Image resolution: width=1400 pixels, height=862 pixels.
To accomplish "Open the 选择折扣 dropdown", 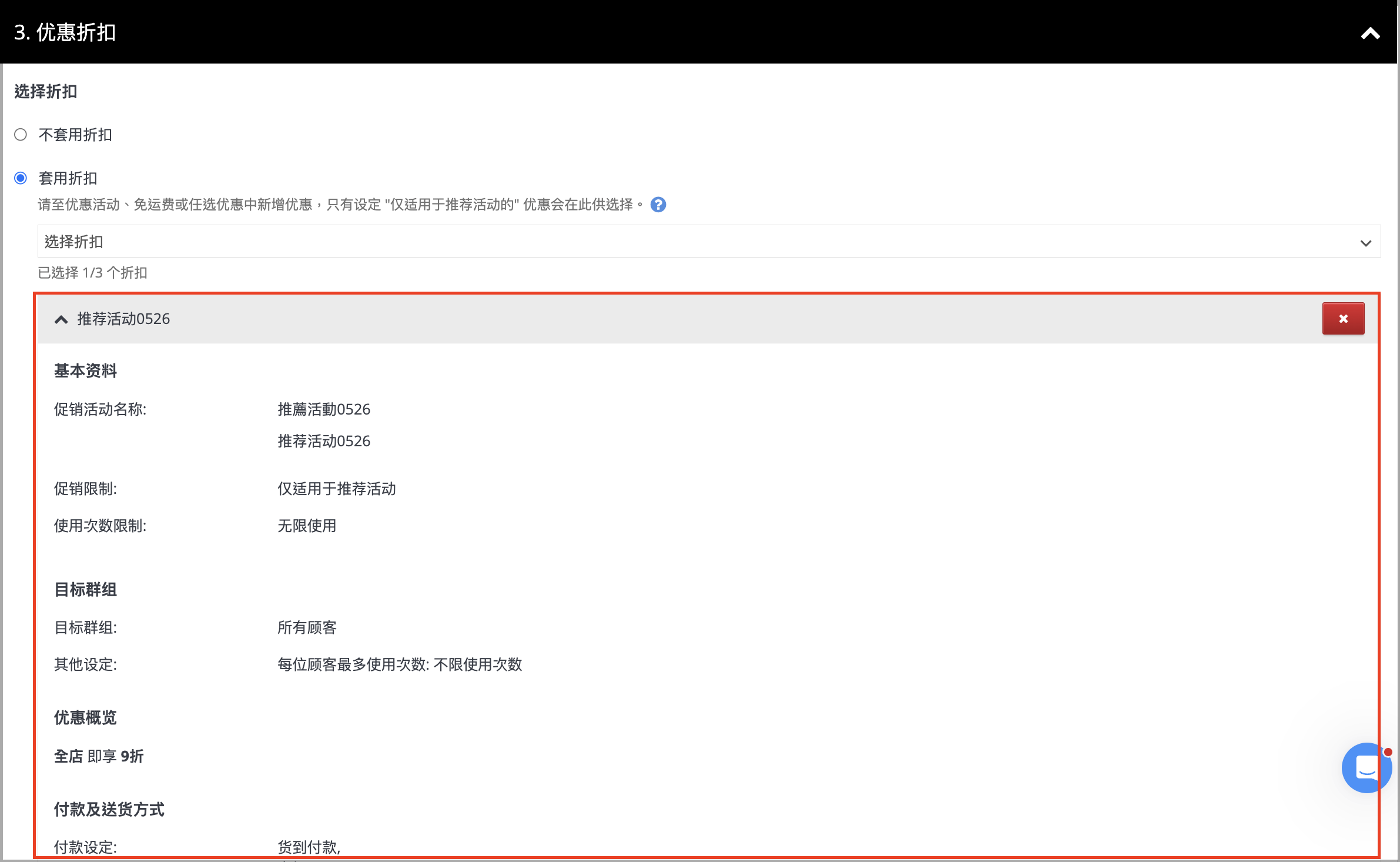I will (709, 242).
